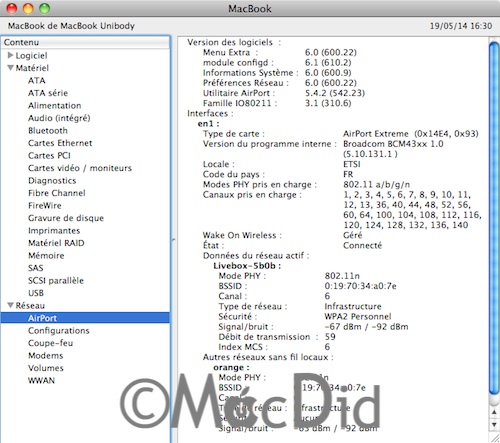Click the Connecté state value

tap(363, 246)
